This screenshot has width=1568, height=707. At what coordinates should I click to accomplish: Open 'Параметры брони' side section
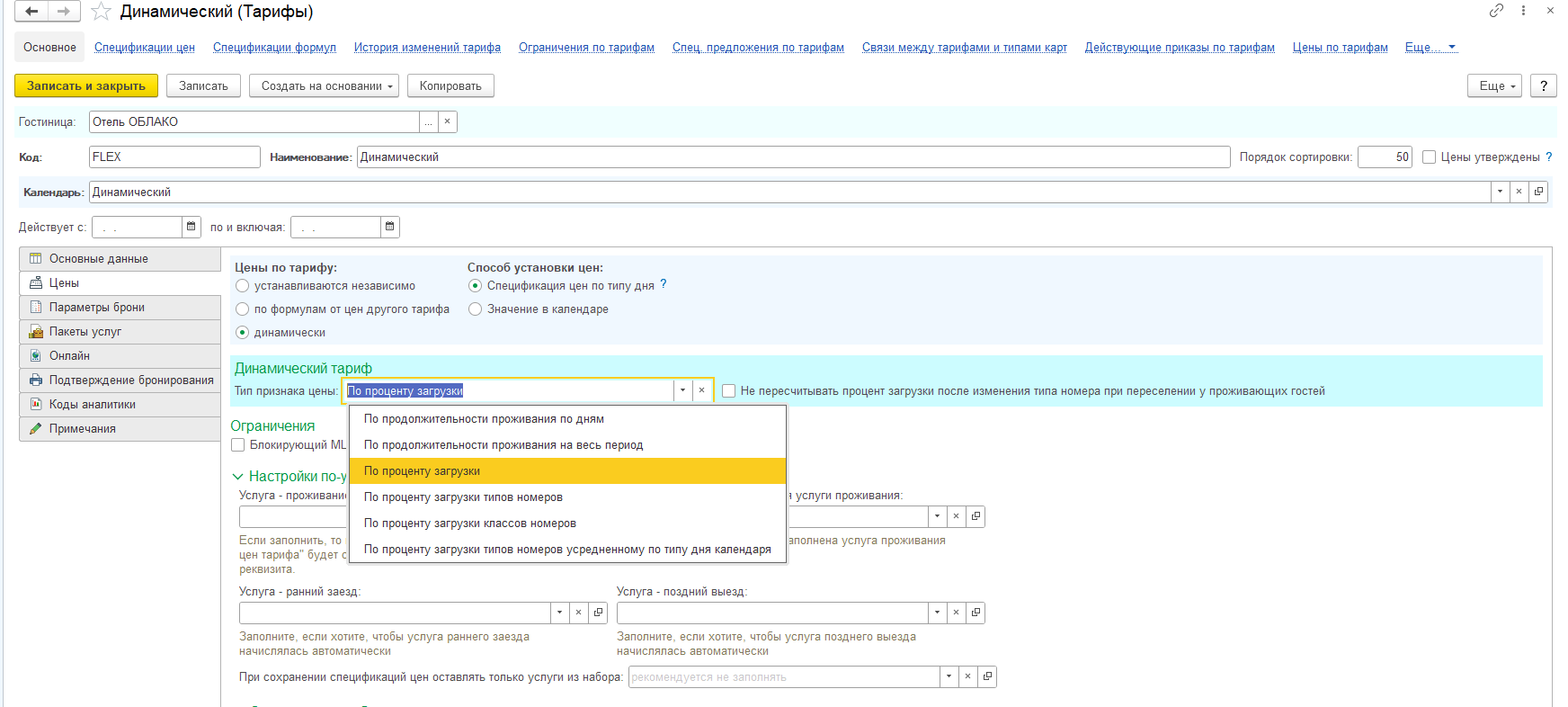(96, 308)
